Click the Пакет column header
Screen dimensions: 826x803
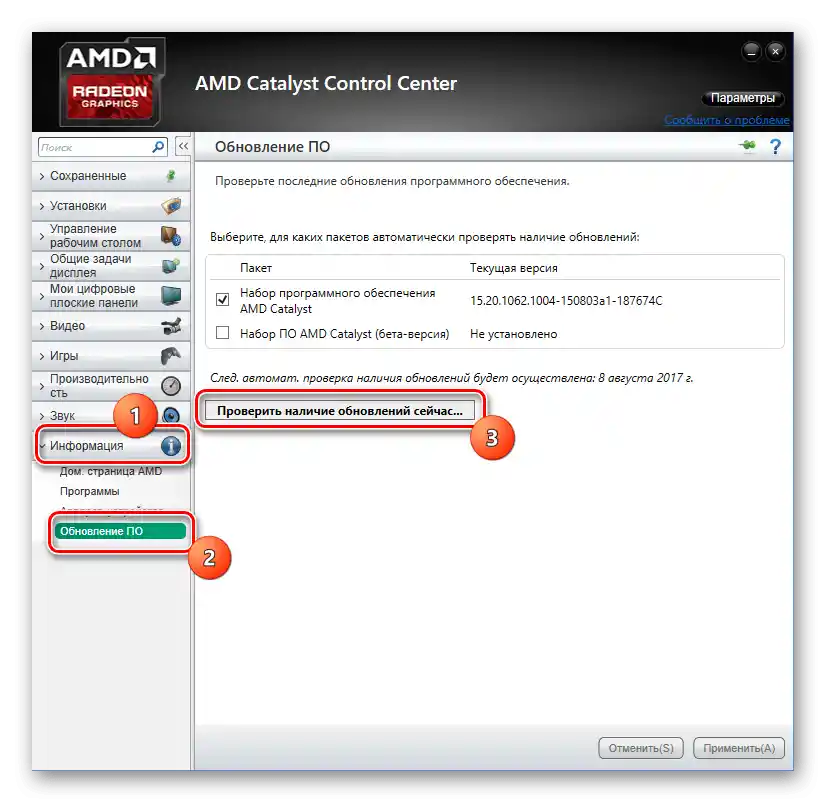[256, 268]
